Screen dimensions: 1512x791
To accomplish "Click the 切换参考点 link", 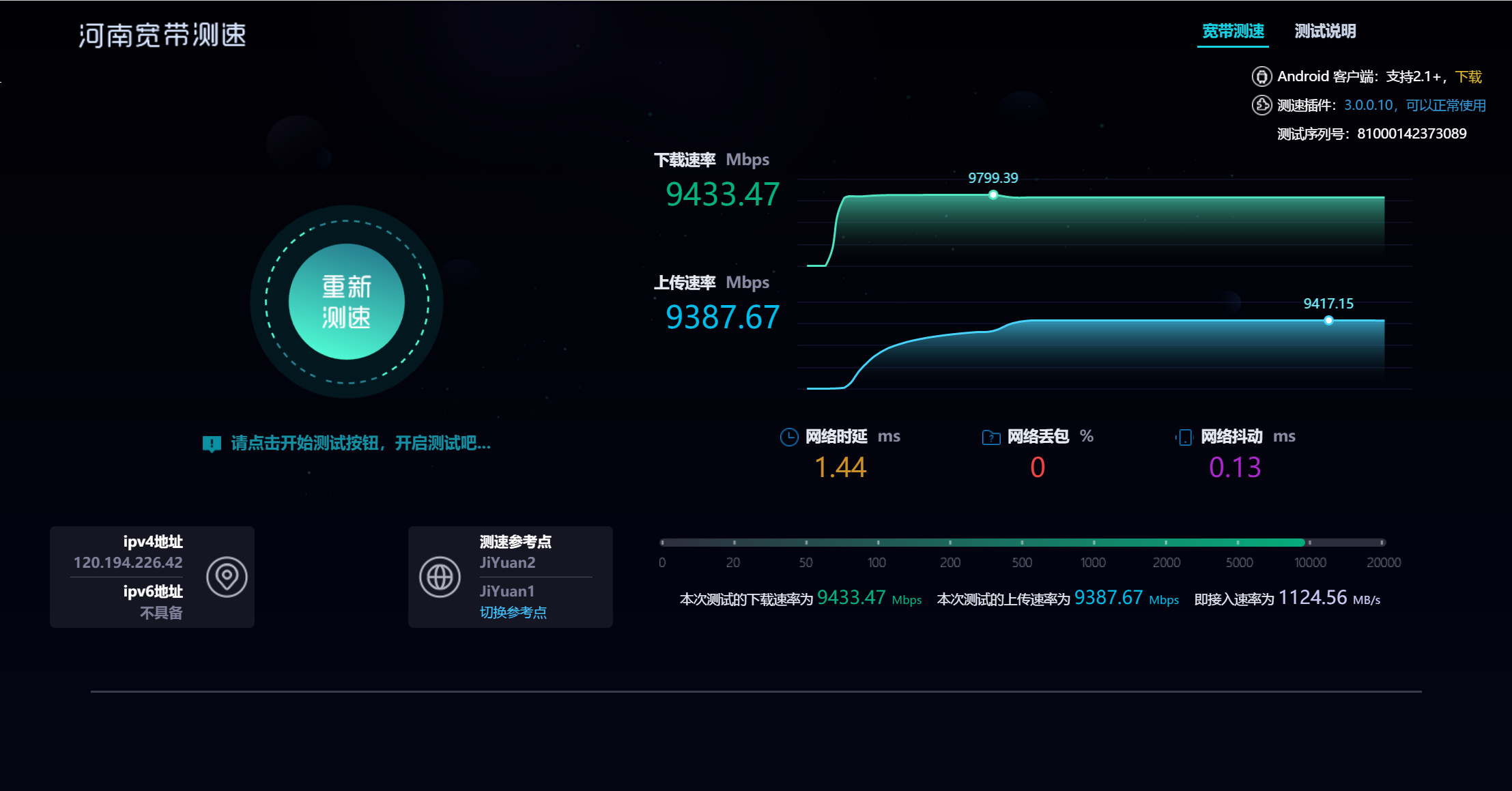I will [x=513, y=612].
